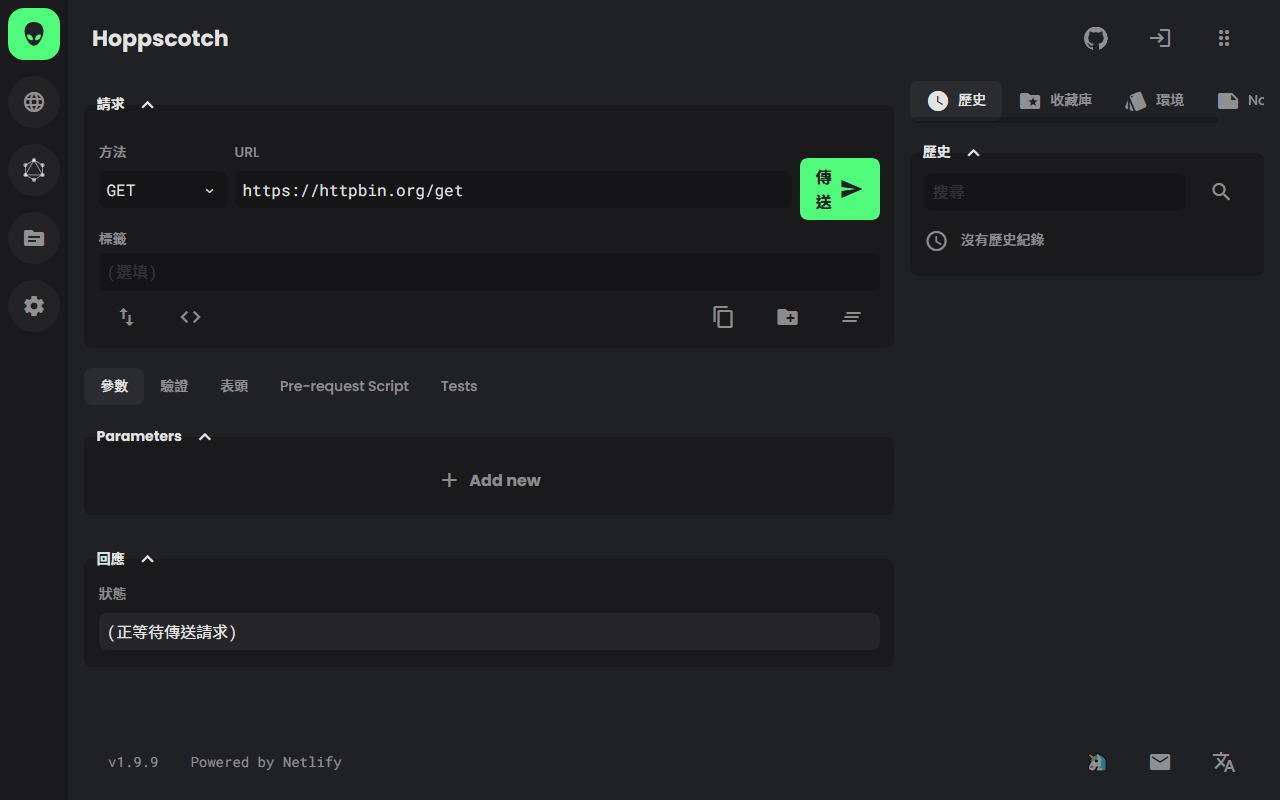Click the 傳送 send button text
The width and height of the screenshot is (1280, 800).
click(x=823, y=189)
